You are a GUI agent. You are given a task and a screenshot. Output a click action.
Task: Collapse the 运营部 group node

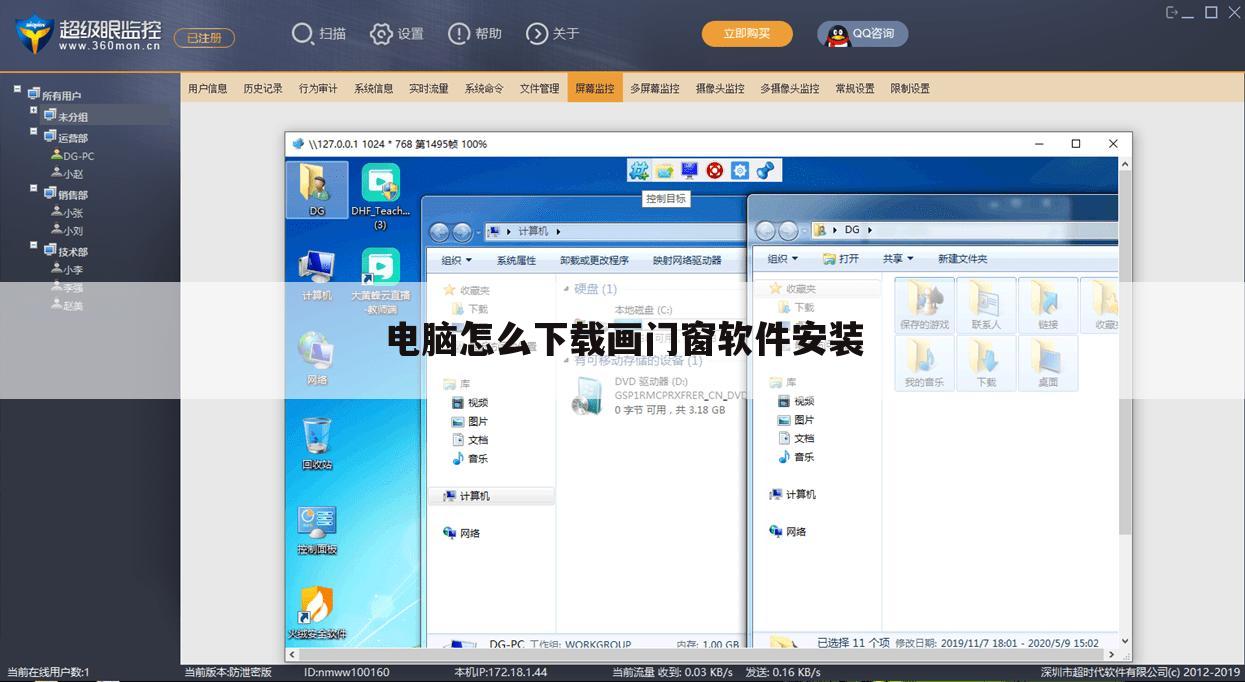pos(33,132)
